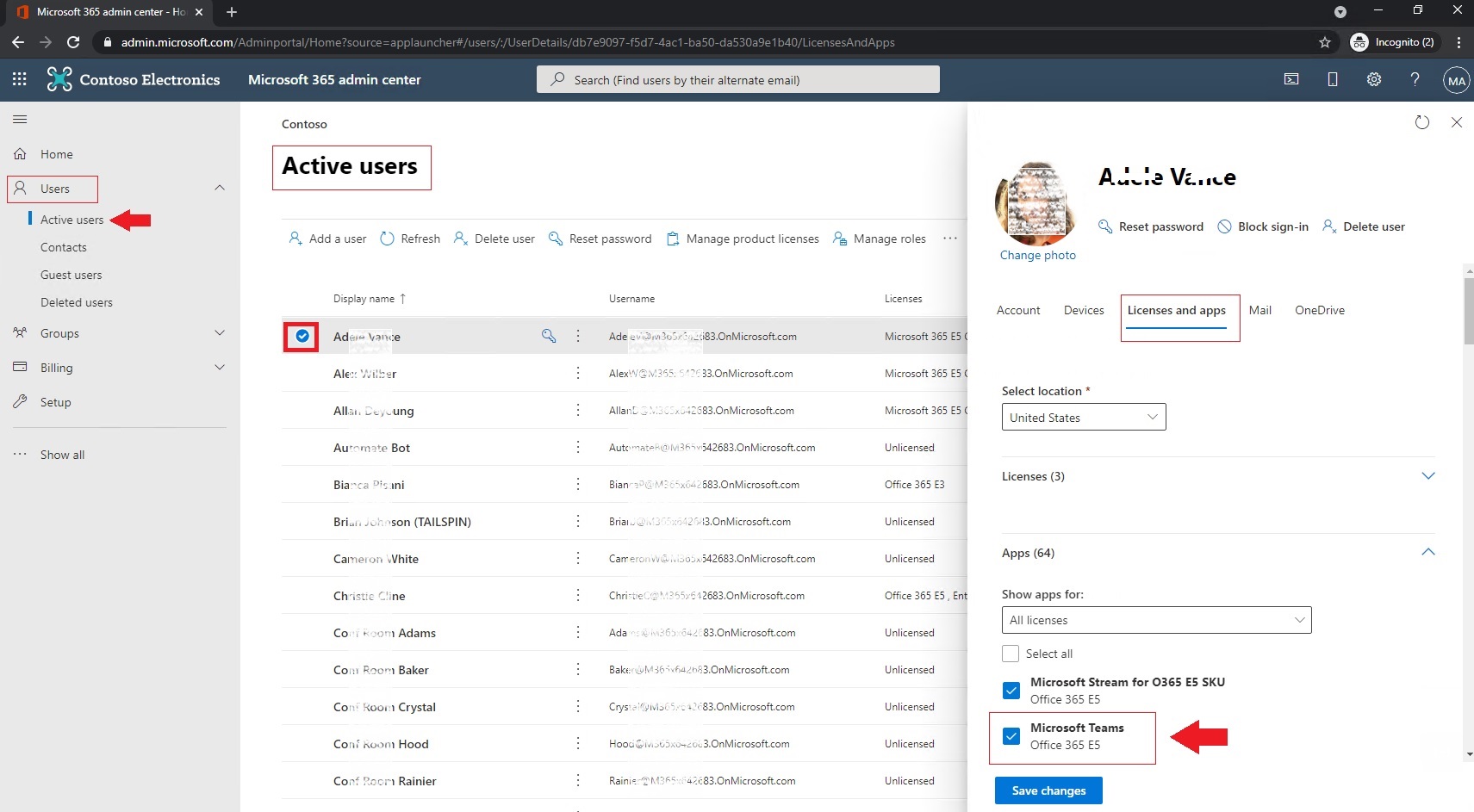Switch to the Mail tab
This screenshot has height=812, width=1474.
tap(1260, 310)
